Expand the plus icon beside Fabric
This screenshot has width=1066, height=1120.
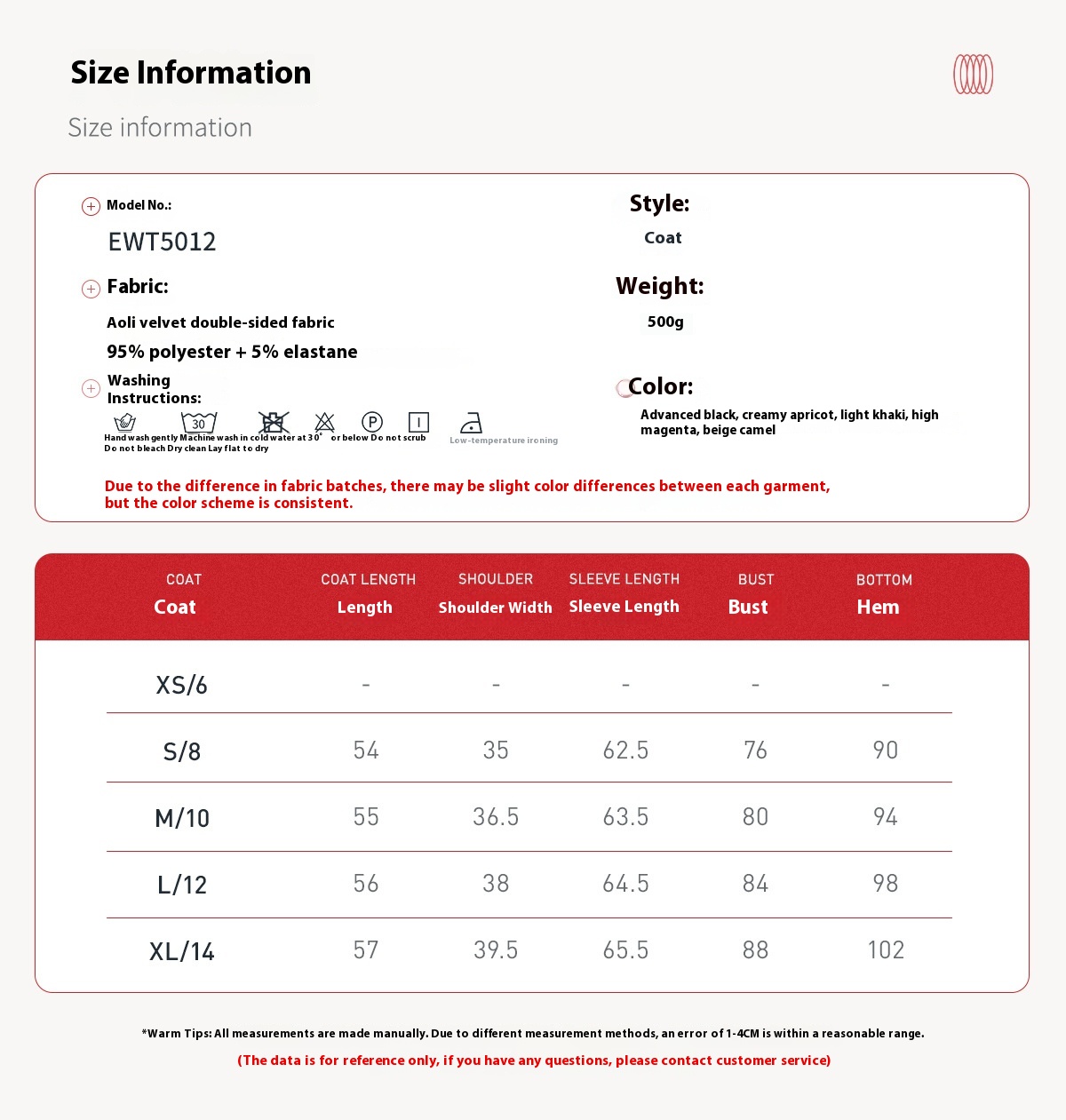point(91,289)
